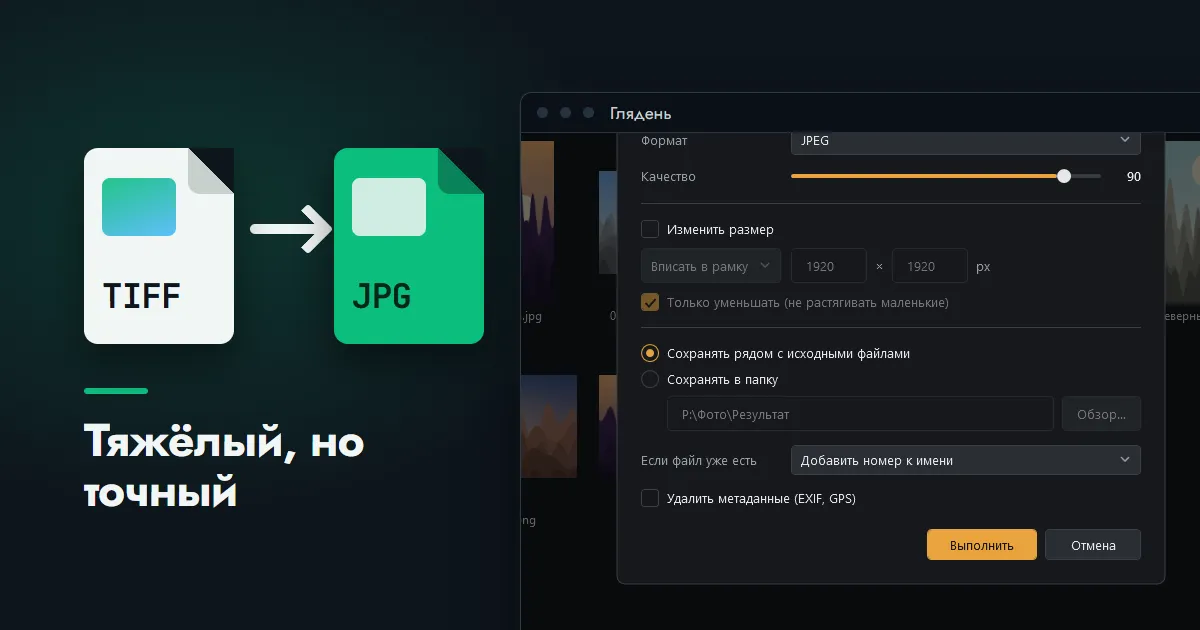The image size is (1200, 630).
Task: Expand the Добавить номер к имени dropdown
Action: click(x=966, y=460)
